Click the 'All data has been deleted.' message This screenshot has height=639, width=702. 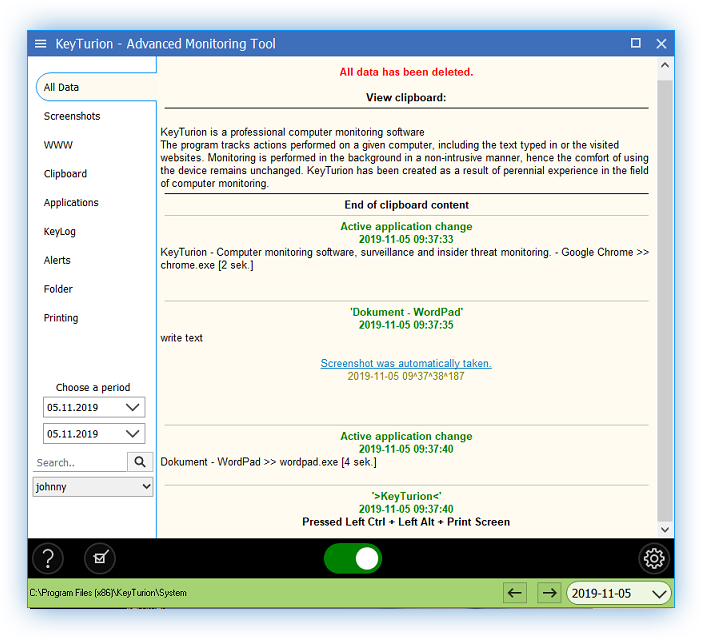coord(406,72)
